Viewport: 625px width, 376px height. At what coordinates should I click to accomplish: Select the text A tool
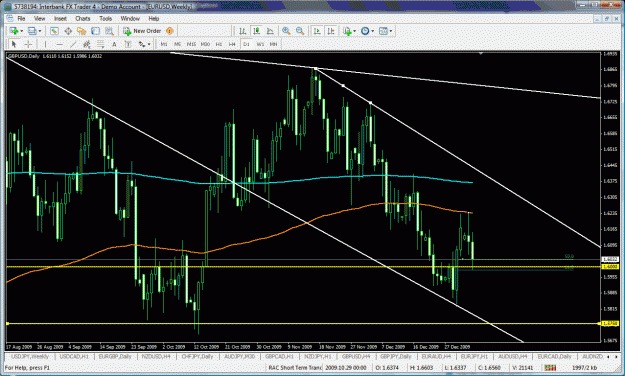(114, 44)
